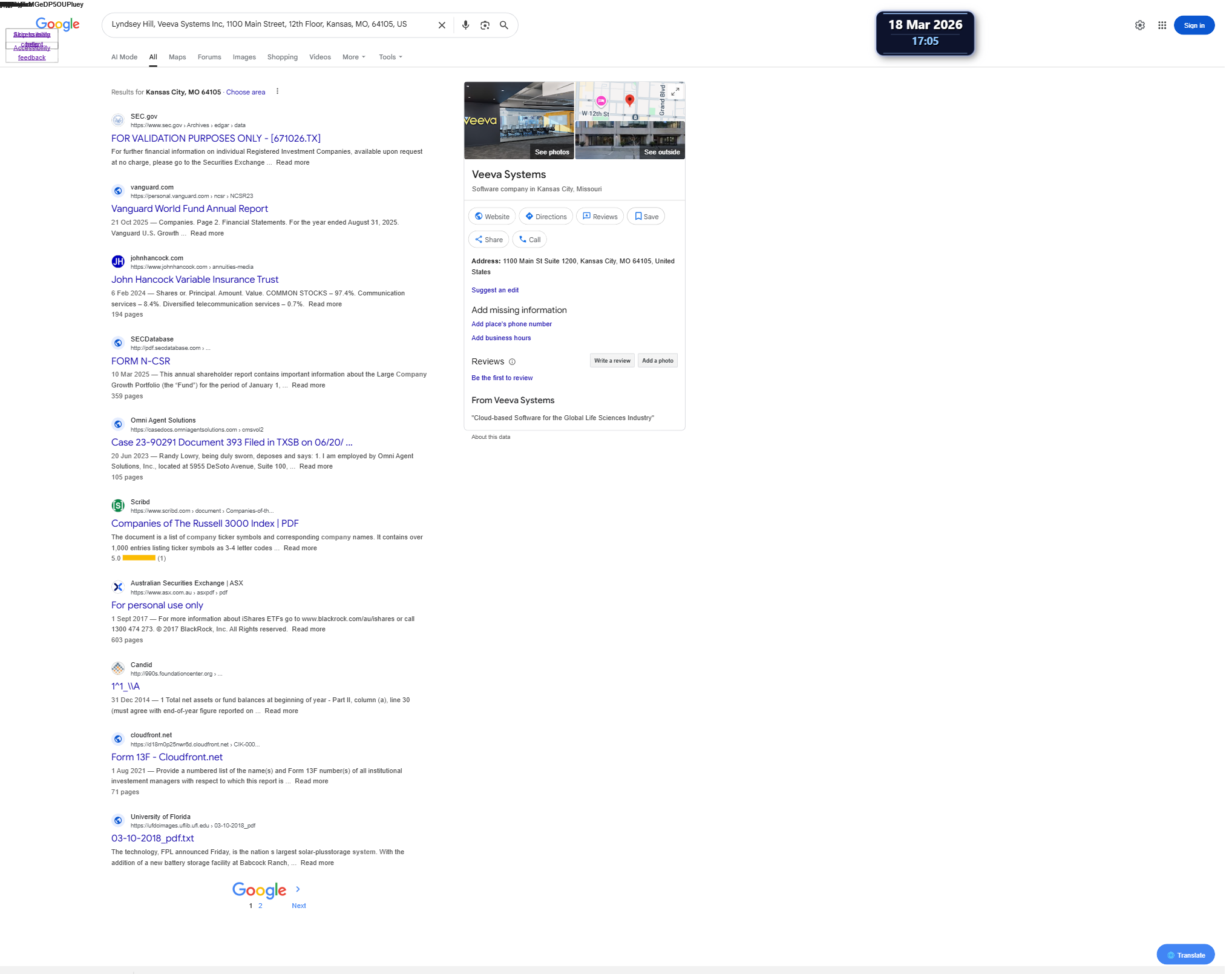Clear the search box text
The height and width of the screenshot is (974, 1232).
442,25
